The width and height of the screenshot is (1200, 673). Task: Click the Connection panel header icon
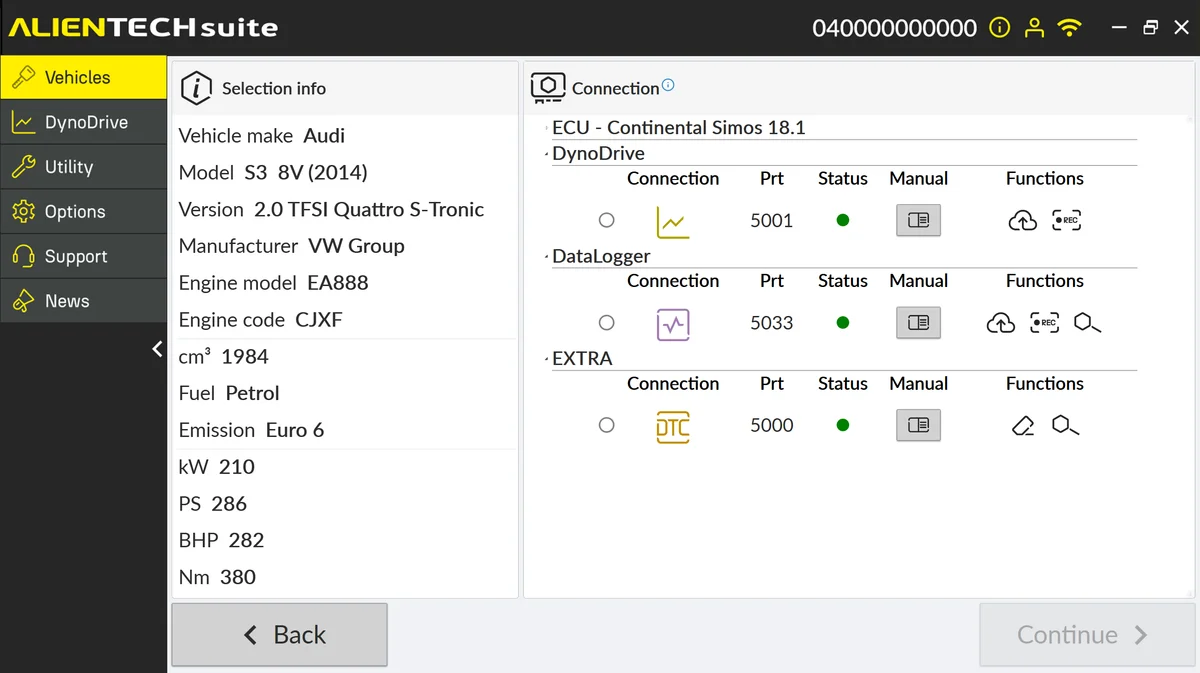click(548, 88)
